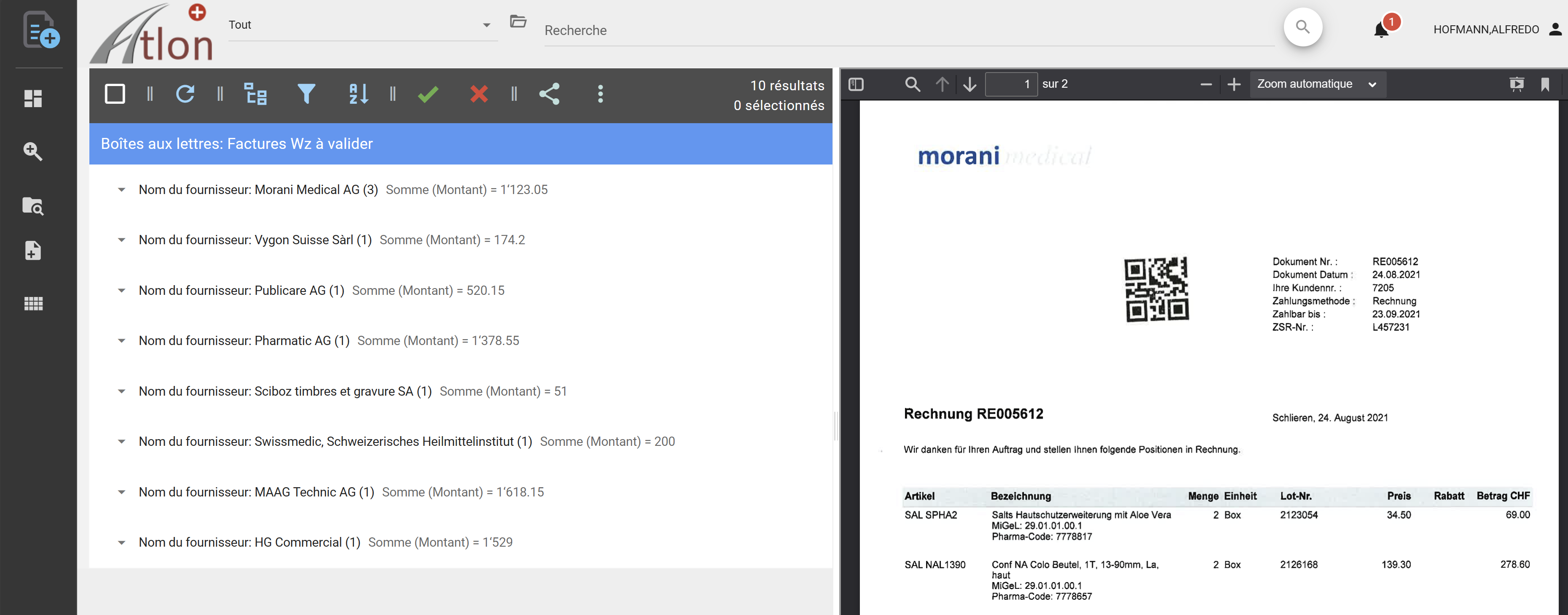Click the folder icon beside search field

coord(518,22)
